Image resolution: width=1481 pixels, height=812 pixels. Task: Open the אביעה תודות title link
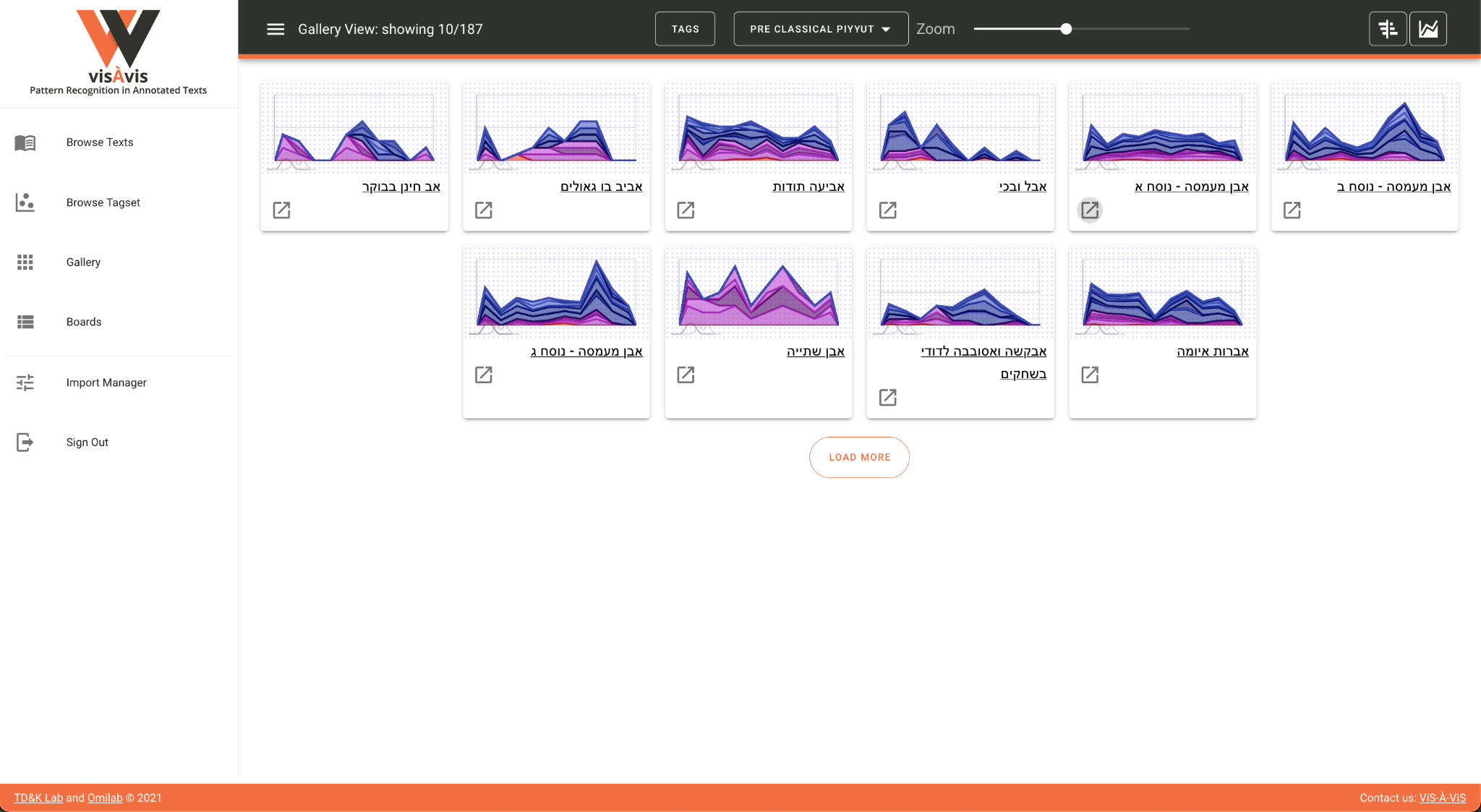point(808,187)
